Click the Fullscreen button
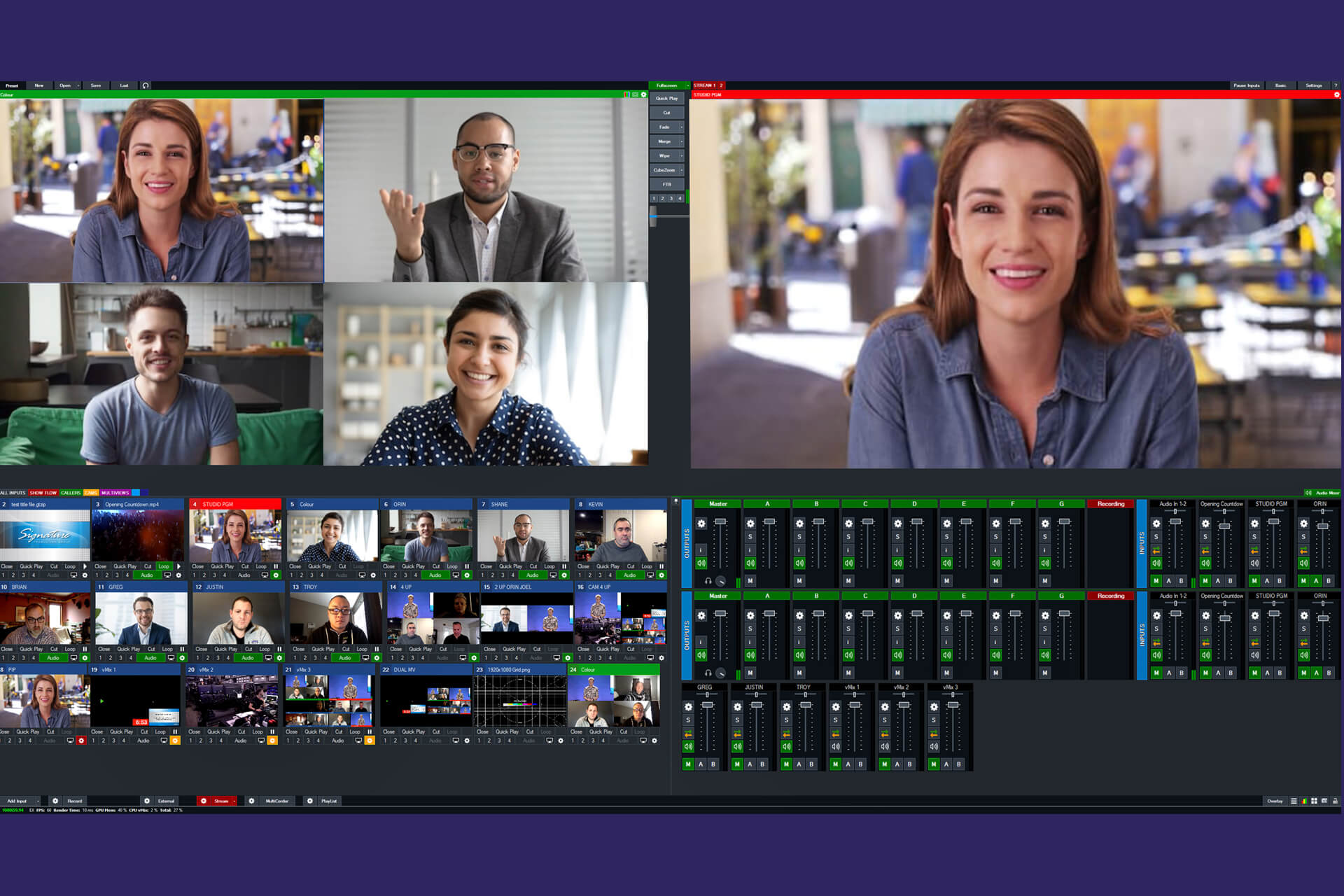The height and width of the screenshot is (896, 1344). [x=667, y=85]
